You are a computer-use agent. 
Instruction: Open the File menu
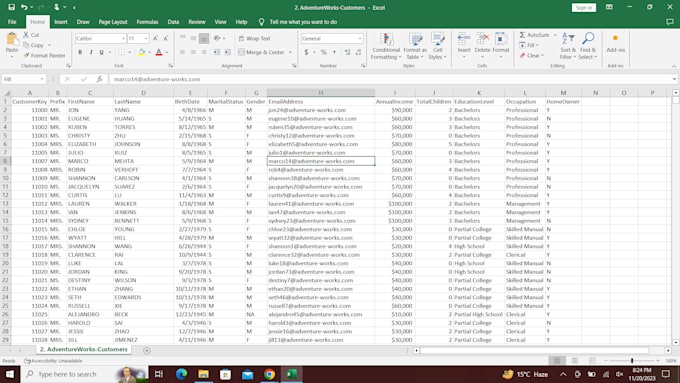[x=12, y=22]
